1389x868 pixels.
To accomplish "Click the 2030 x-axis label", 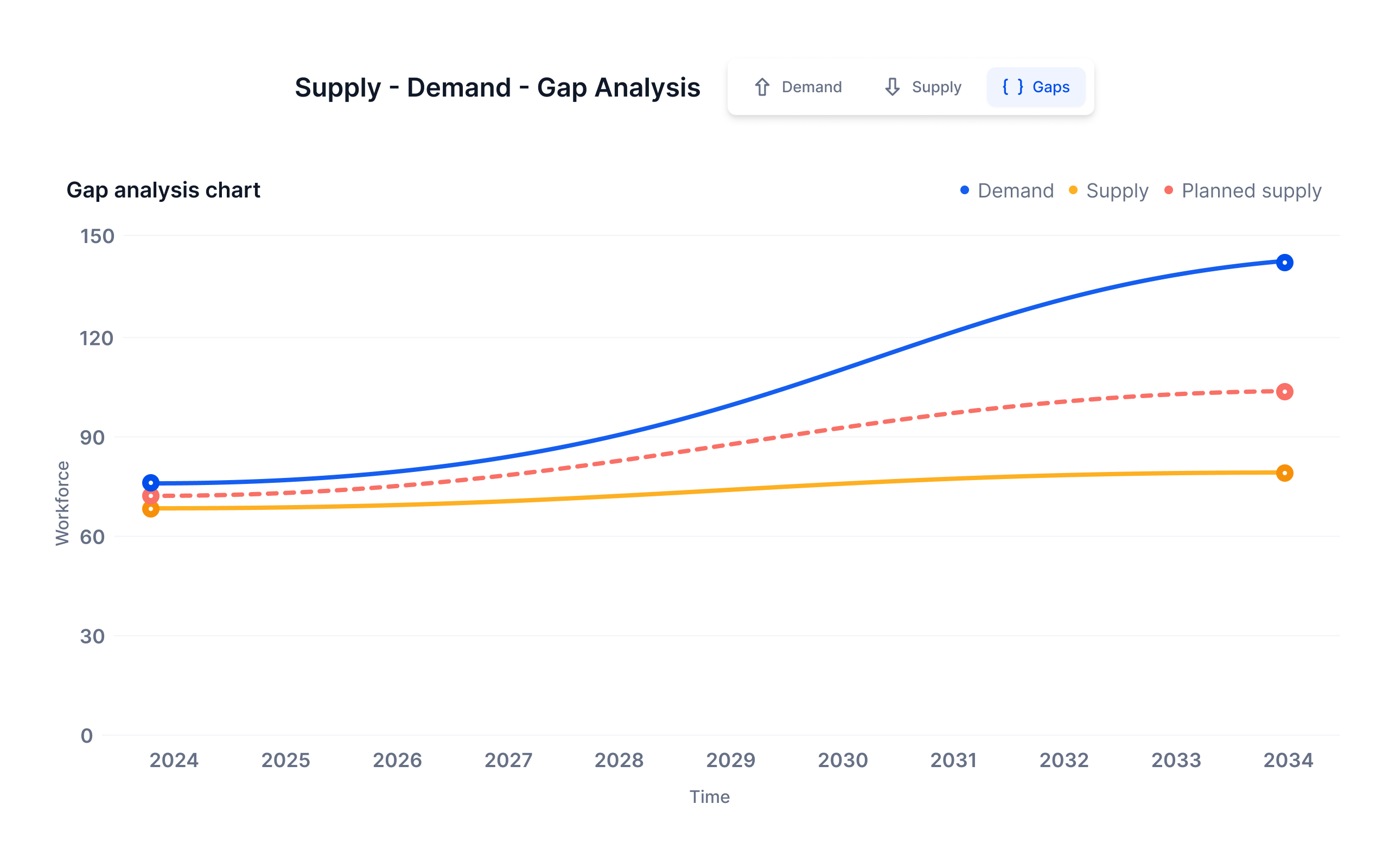I will (x=843, y=760).
